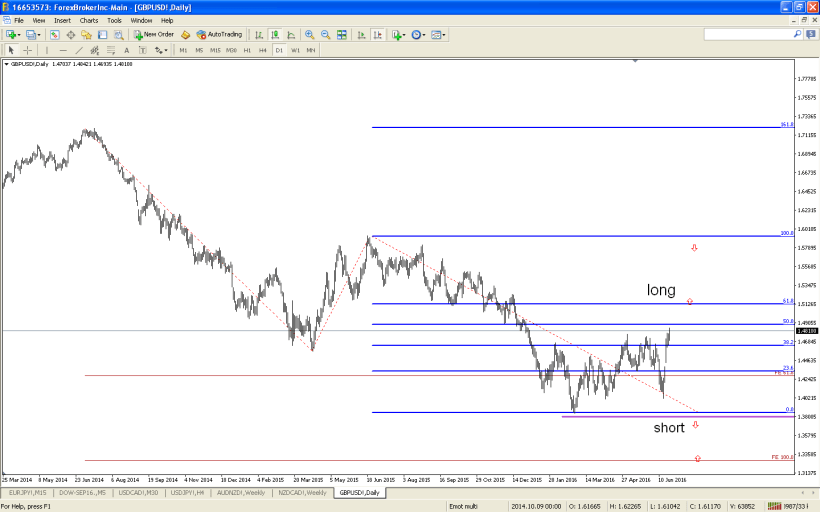The width and height of the screenshot is (820, 512).
Task: Zoom in on the chart
Action: 309,34
